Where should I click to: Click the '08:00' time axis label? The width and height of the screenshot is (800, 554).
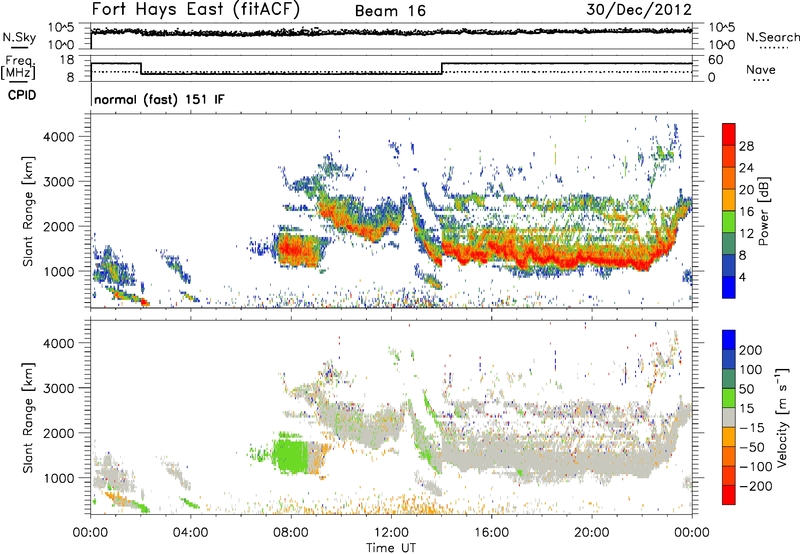point(291,532)
